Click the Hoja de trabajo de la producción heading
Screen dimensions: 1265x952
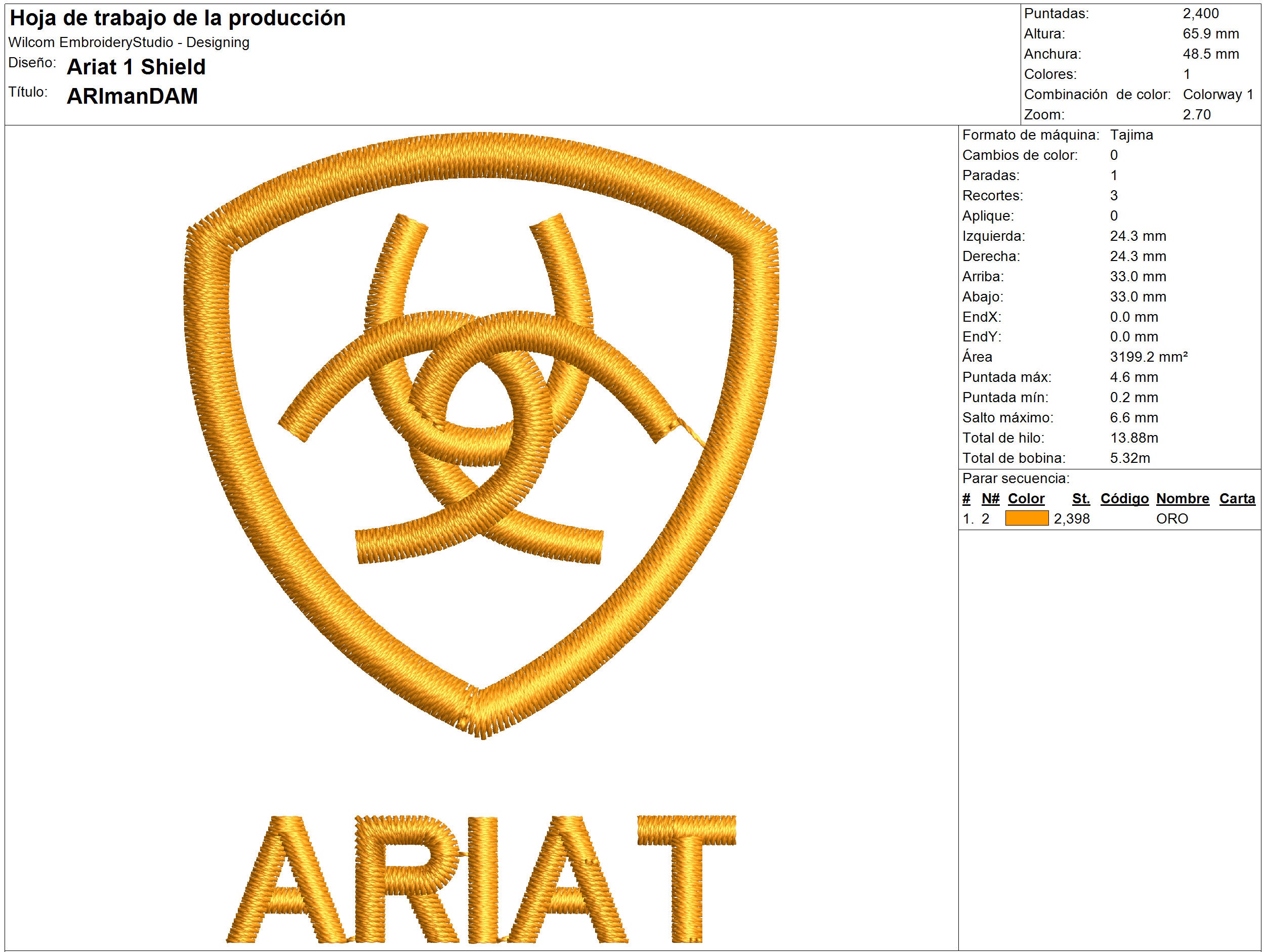(177, 18)
